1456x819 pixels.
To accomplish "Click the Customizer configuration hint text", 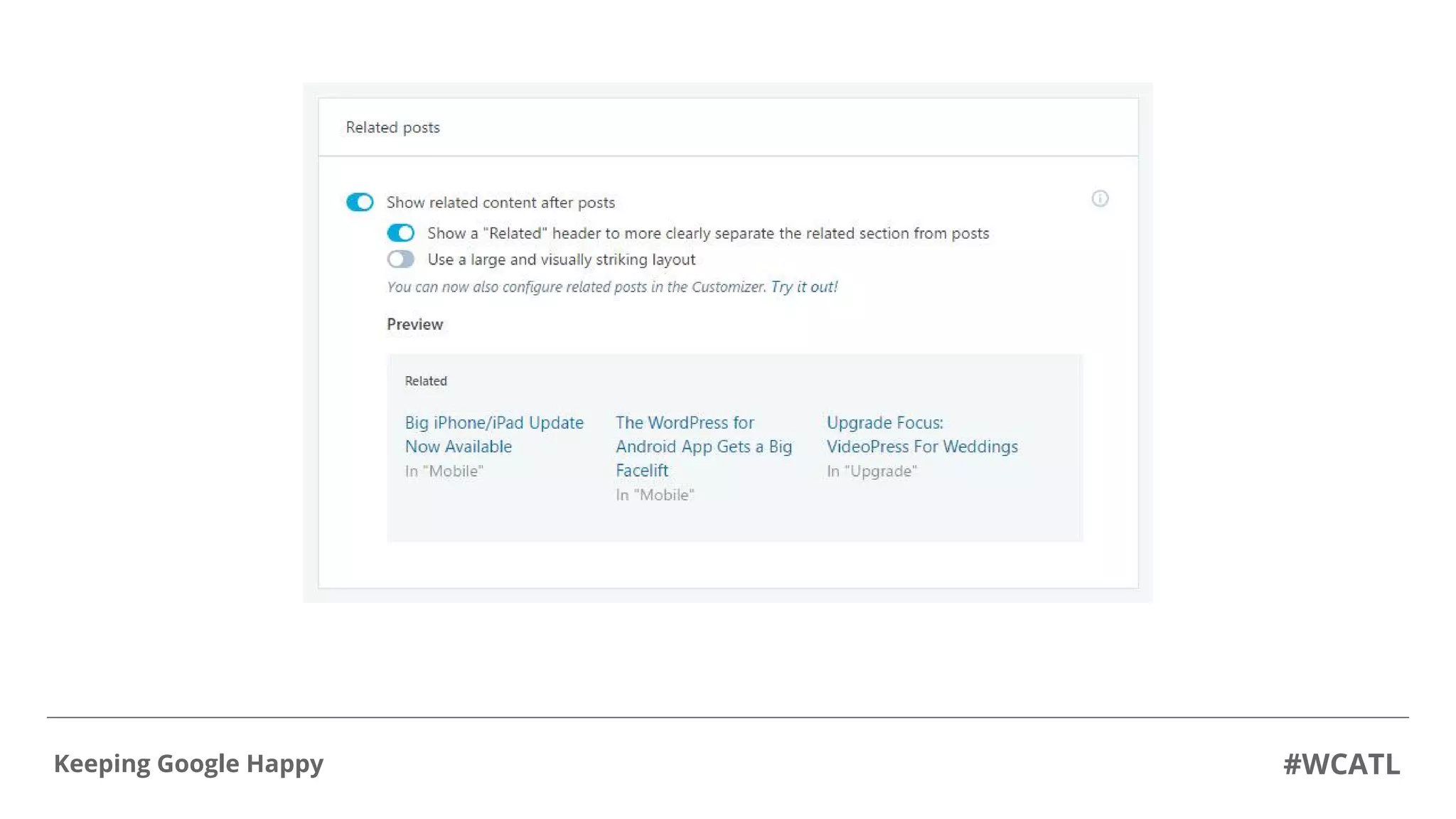I will (x=576, y=287).
